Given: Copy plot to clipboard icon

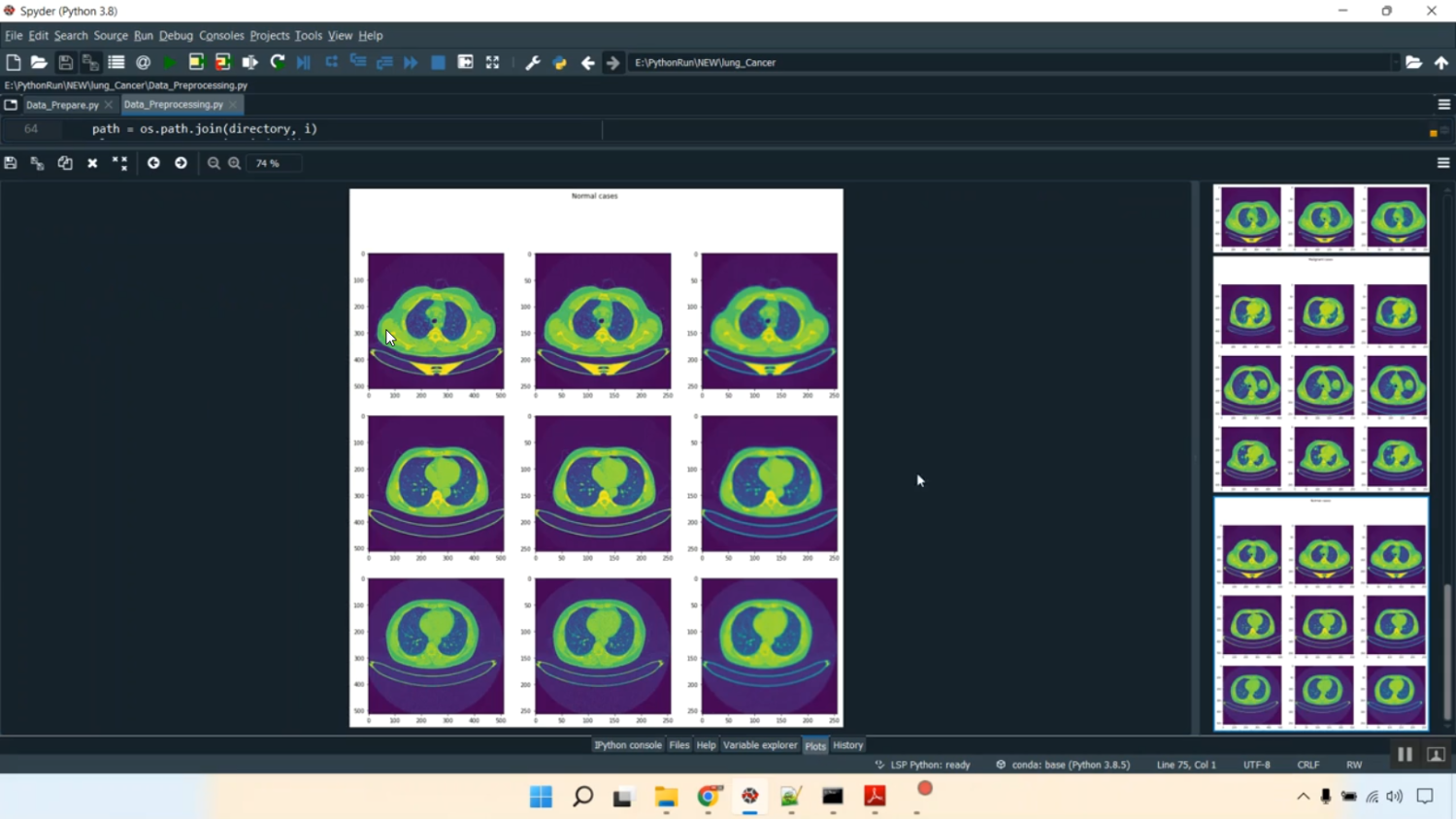Looking at the screenshot, I should point(65,163).
